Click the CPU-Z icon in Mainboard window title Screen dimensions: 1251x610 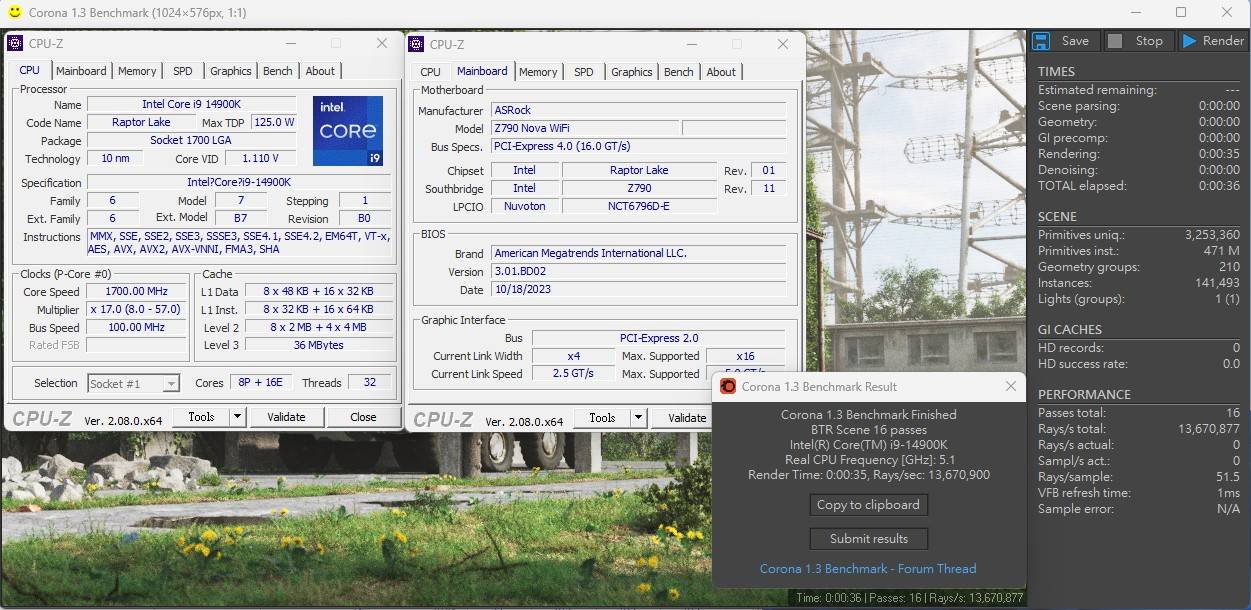click(x=417, y=44)
